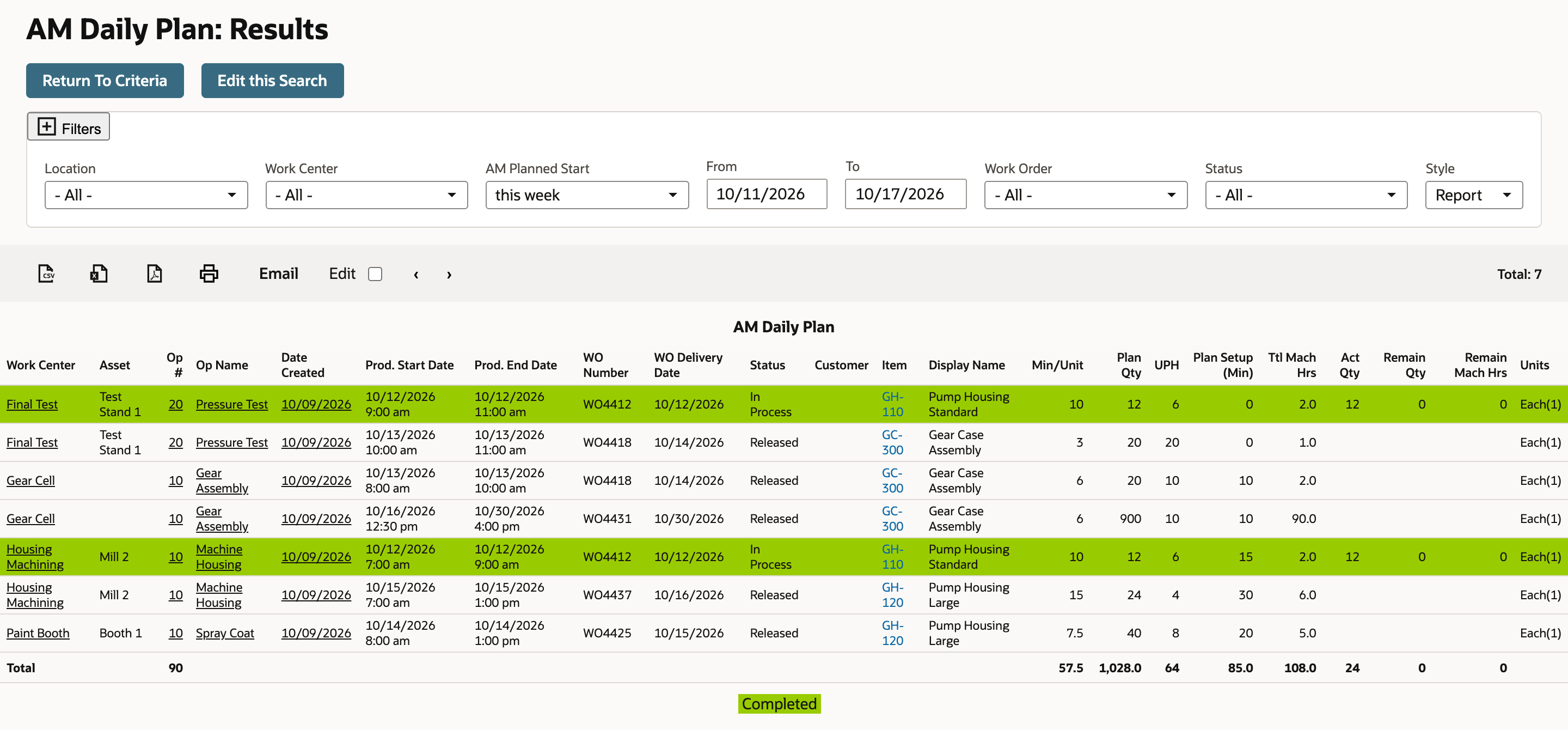Open the Work Center dropdown

366,195
